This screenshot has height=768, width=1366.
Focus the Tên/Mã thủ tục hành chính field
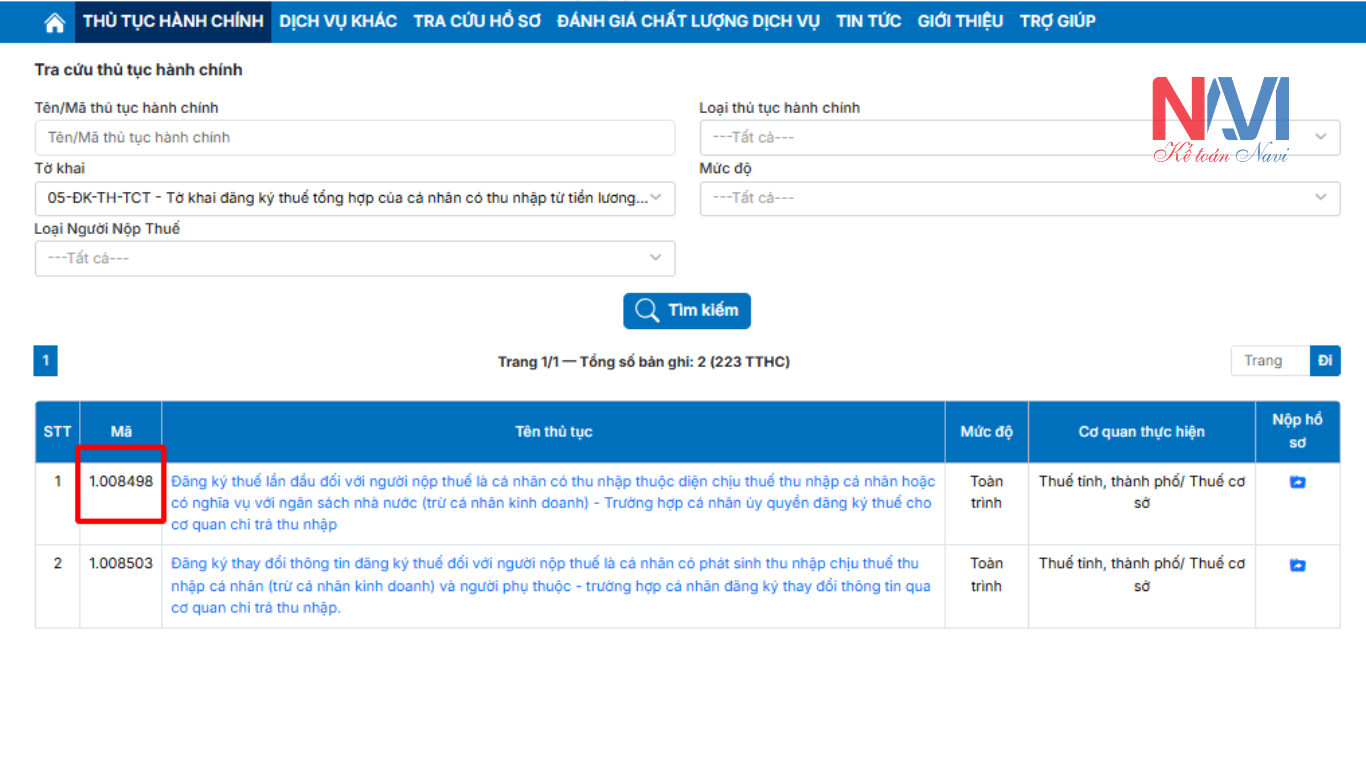coord(354,138)
